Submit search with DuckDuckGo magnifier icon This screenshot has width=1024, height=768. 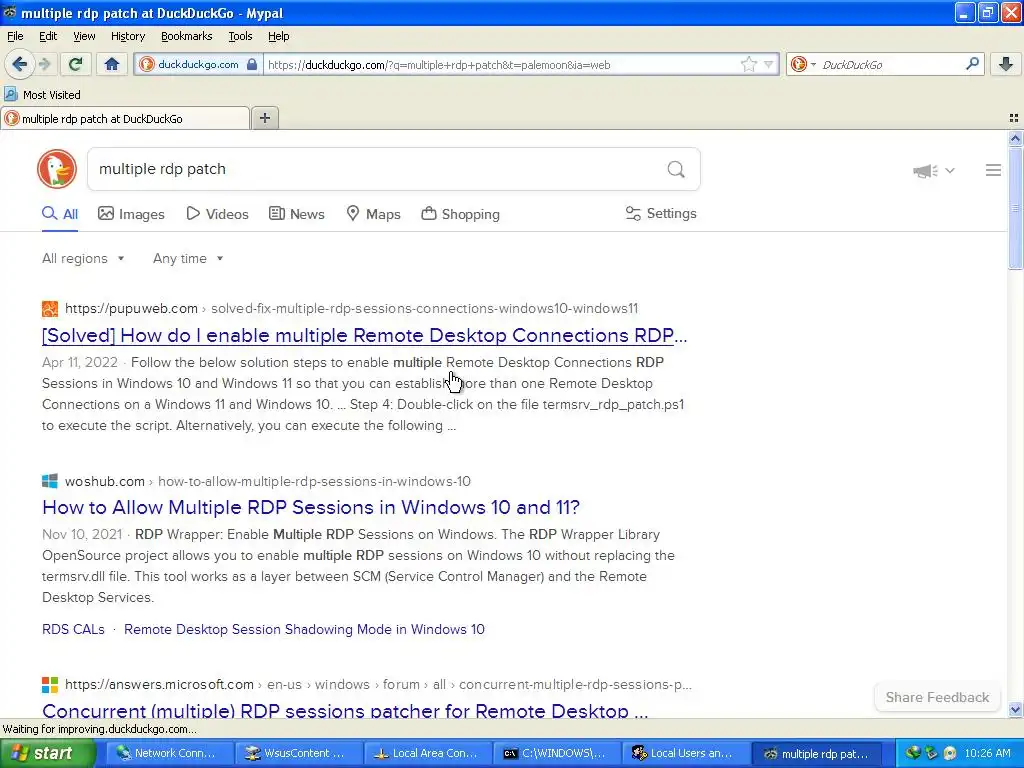pos(676,170)
